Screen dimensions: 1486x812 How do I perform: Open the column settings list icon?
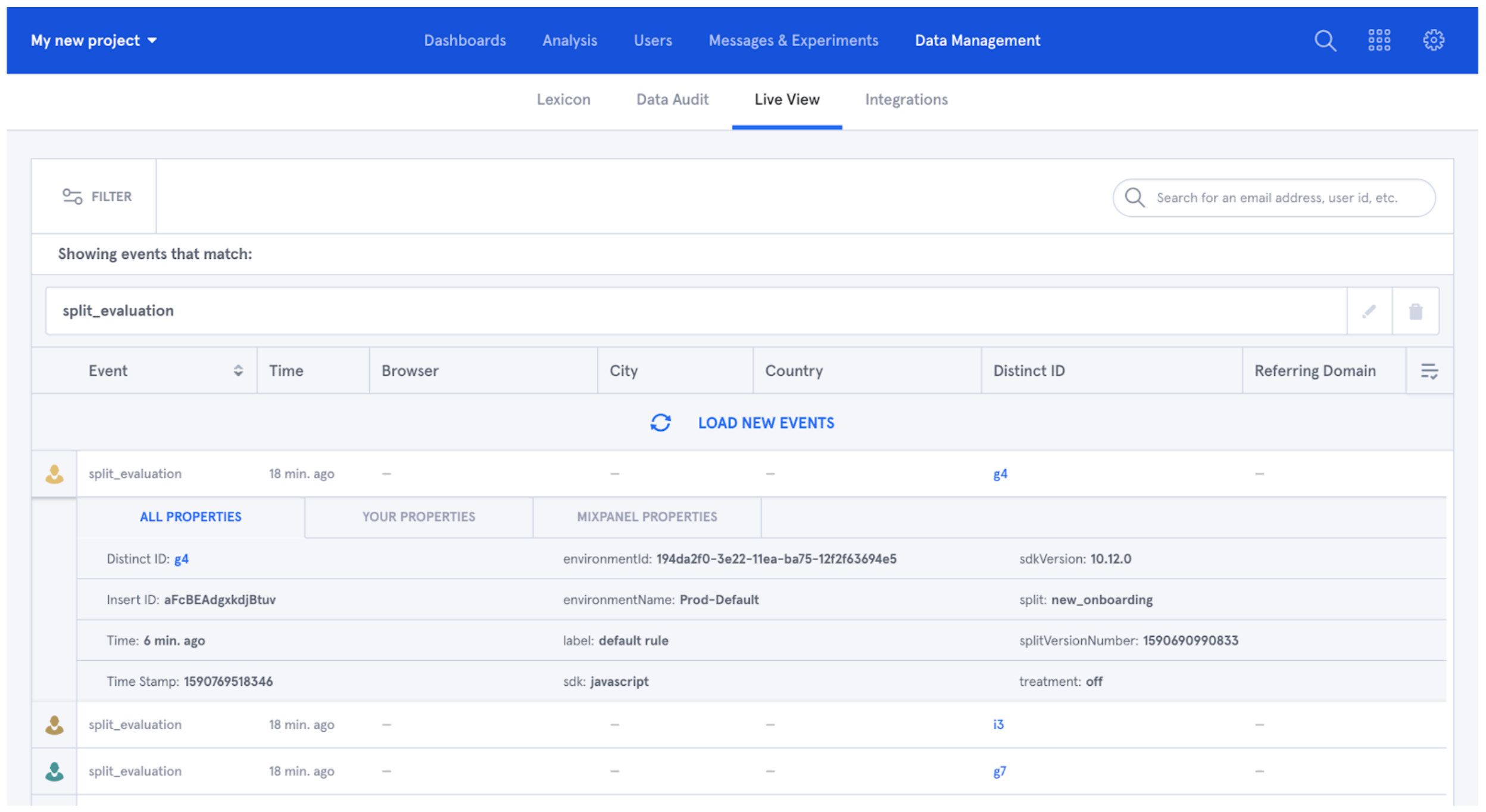pos(1429,371)
